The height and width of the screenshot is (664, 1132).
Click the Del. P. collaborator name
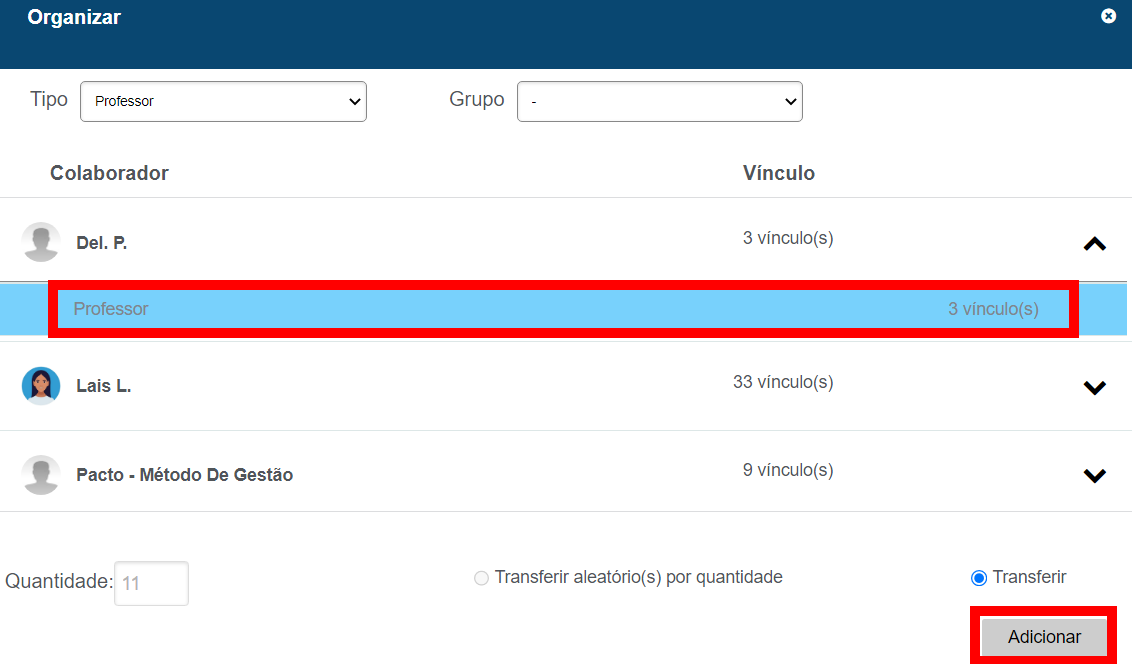point(102,243)
